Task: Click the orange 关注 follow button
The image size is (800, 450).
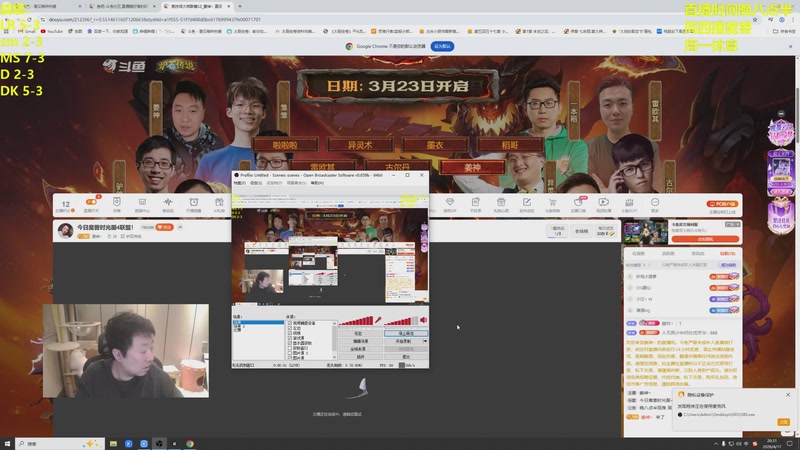Action: tap(164, 227)
